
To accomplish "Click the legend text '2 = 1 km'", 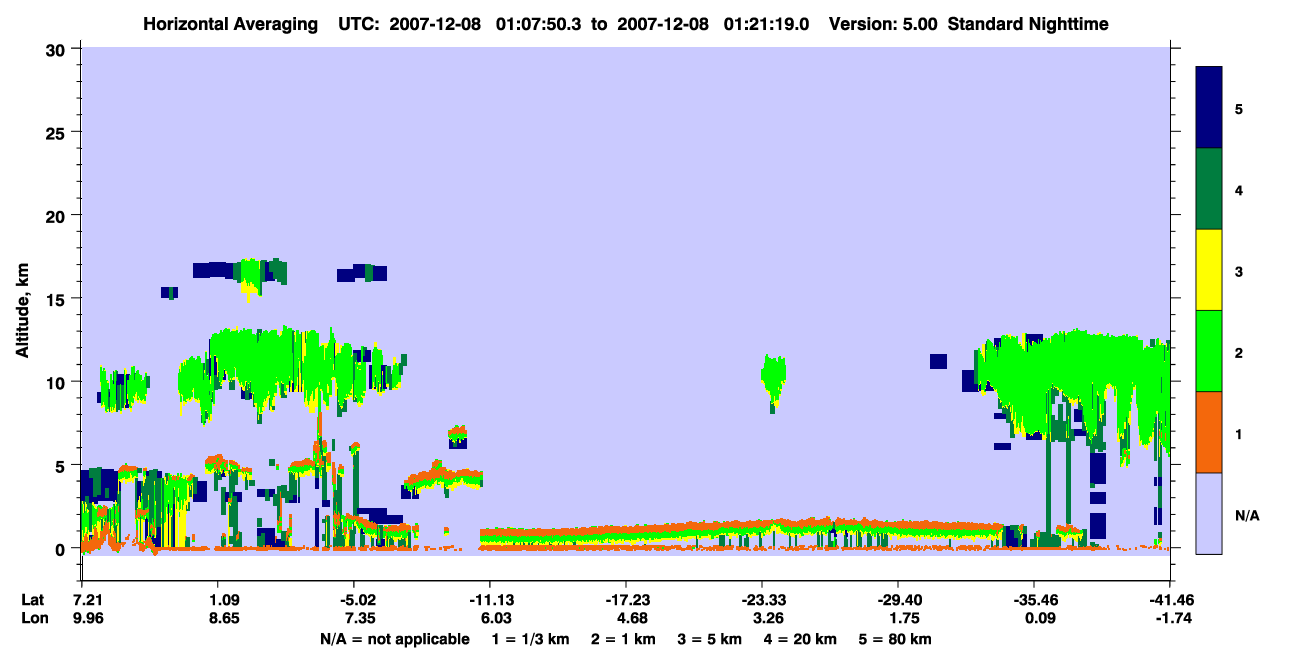I will coord(624,639).
